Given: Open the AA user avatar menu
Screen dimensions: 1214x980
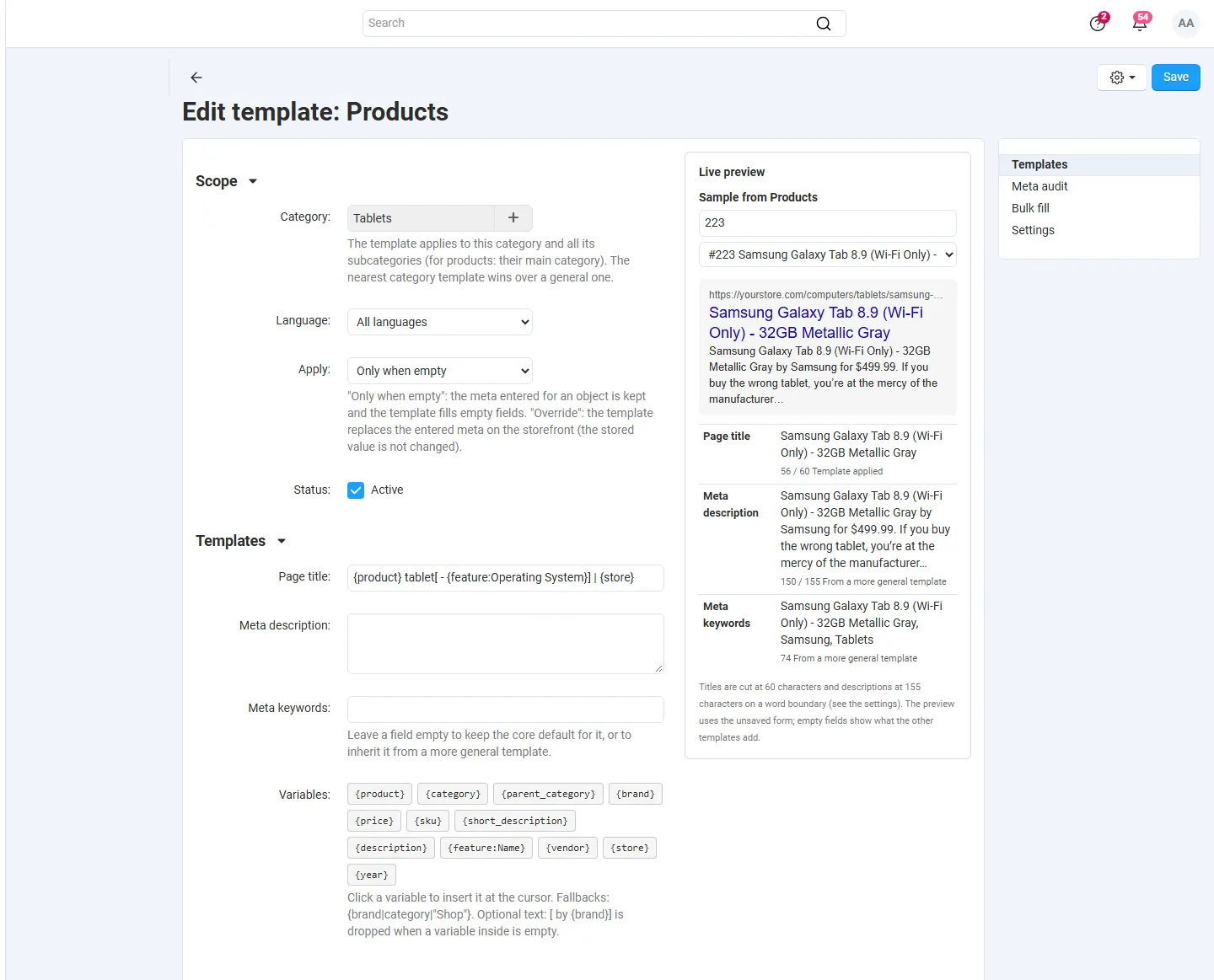Looking at the screenshot, I should coord(1186,24).
